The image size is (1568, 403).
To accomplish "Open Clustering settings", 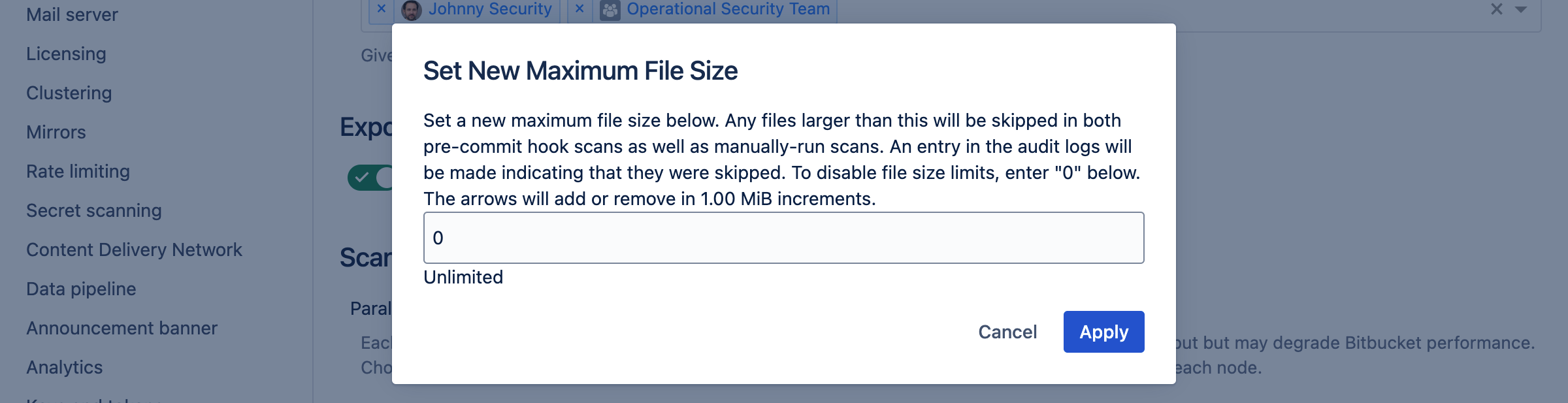I will (x=69, y=93).
